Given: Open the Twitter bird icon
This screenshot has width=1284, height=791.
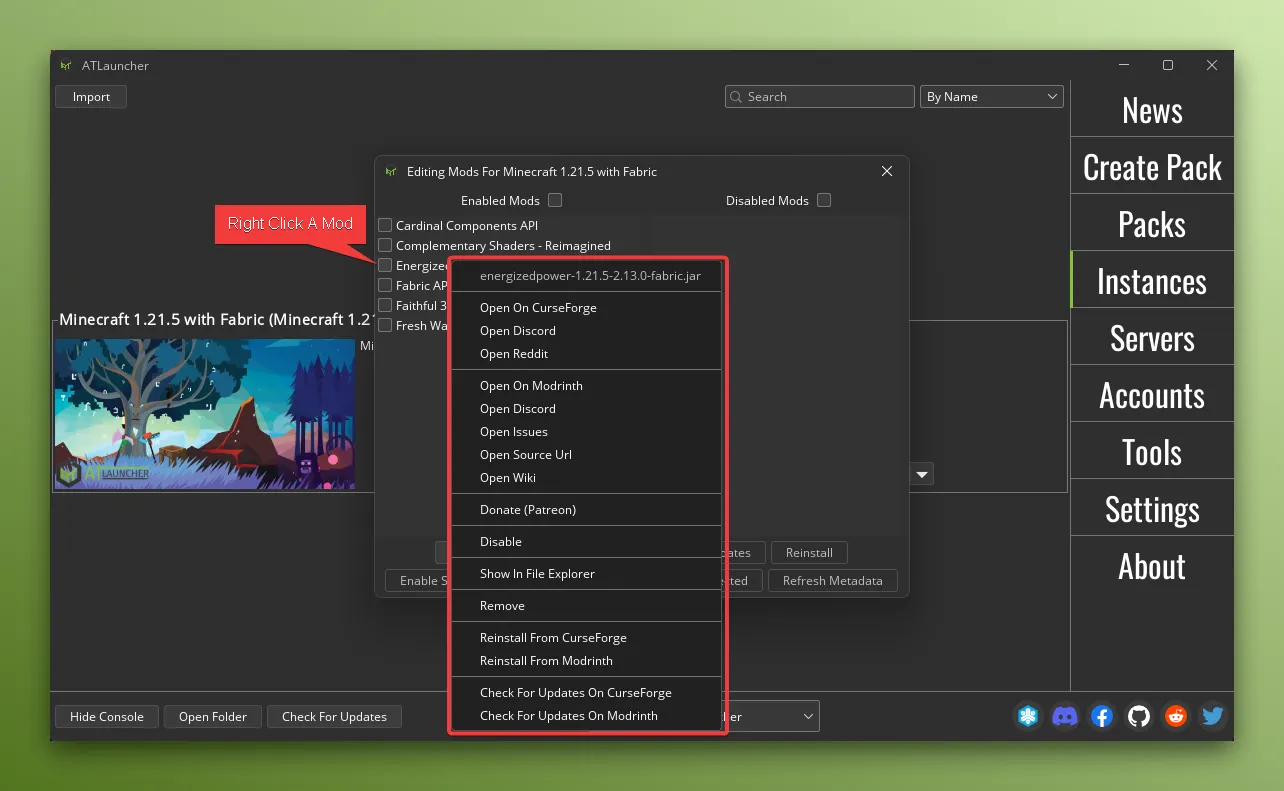Looking at the screenshot, I should click(x=1212, y=716).
